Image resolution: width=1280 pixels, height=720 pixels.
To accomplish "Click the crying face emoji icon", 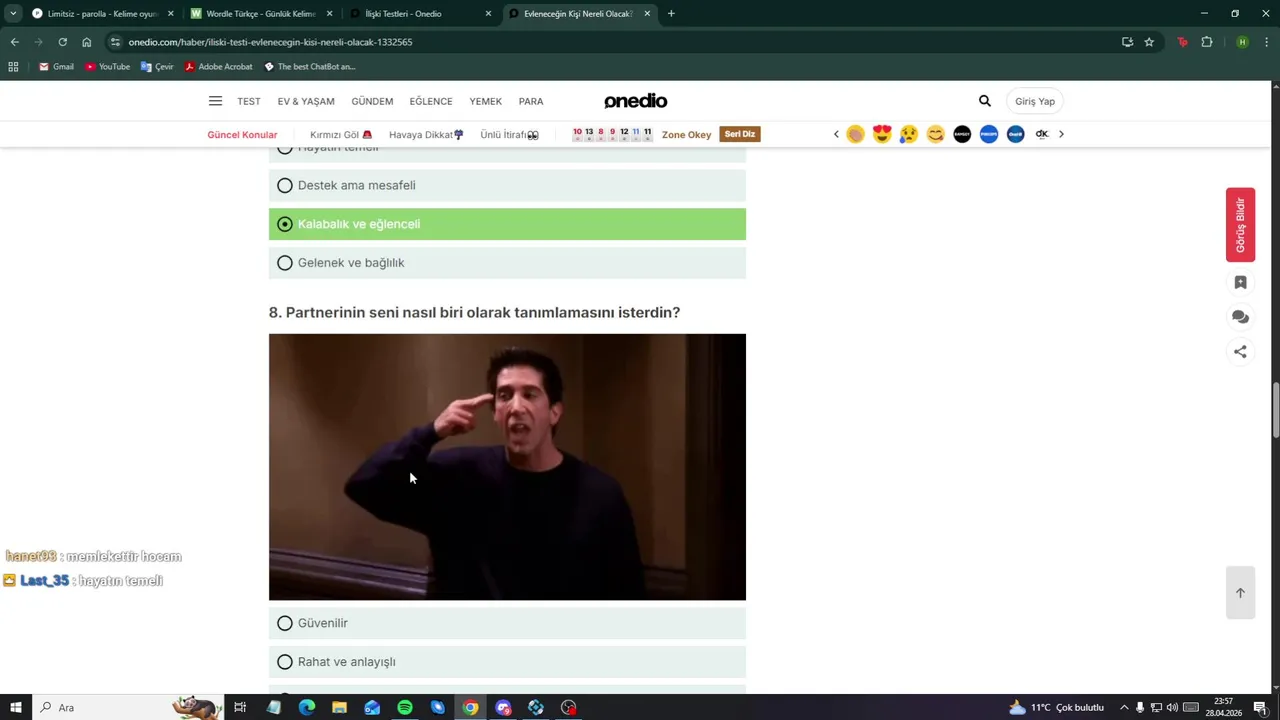I will 909,134.
